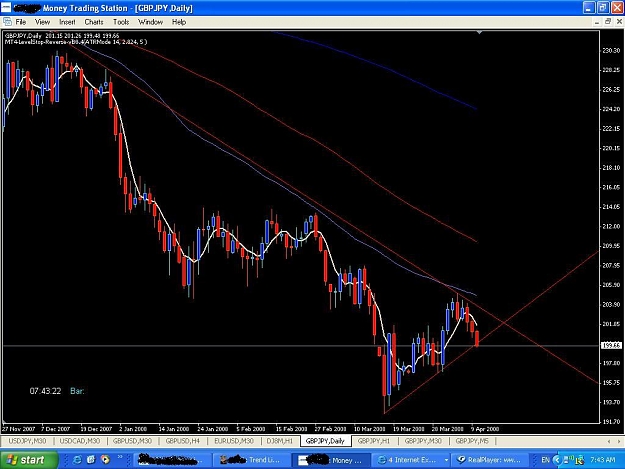Launch the media player quick launch icon

105,460
